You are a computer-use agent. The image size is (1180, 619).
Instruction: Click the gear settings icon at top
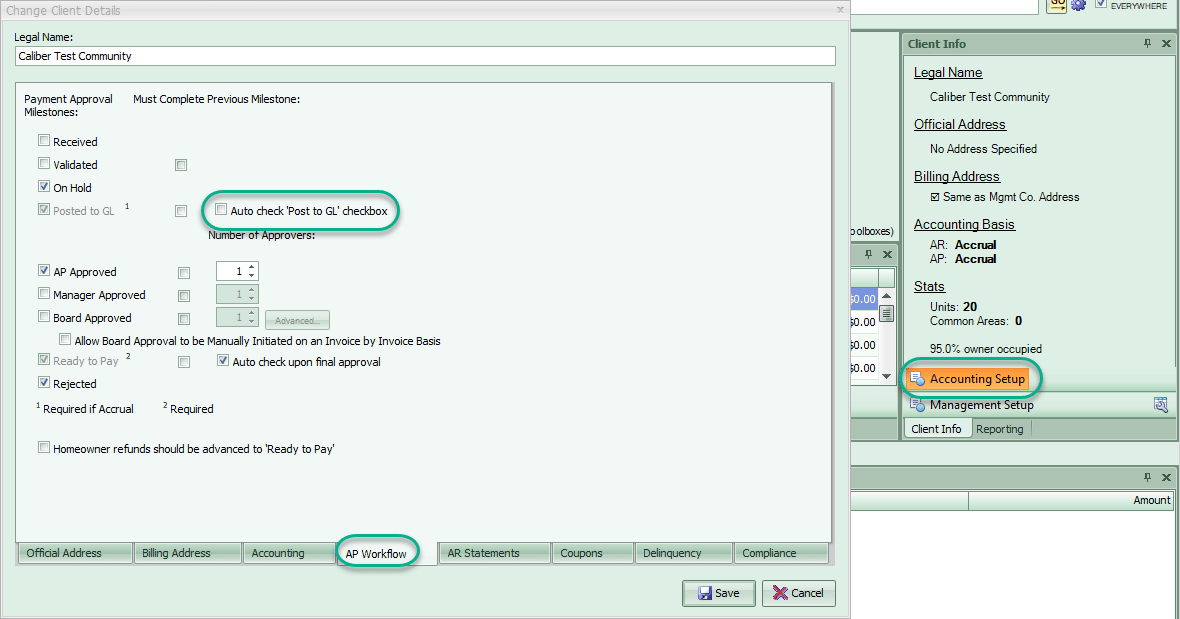click(x=1078, y=5)
